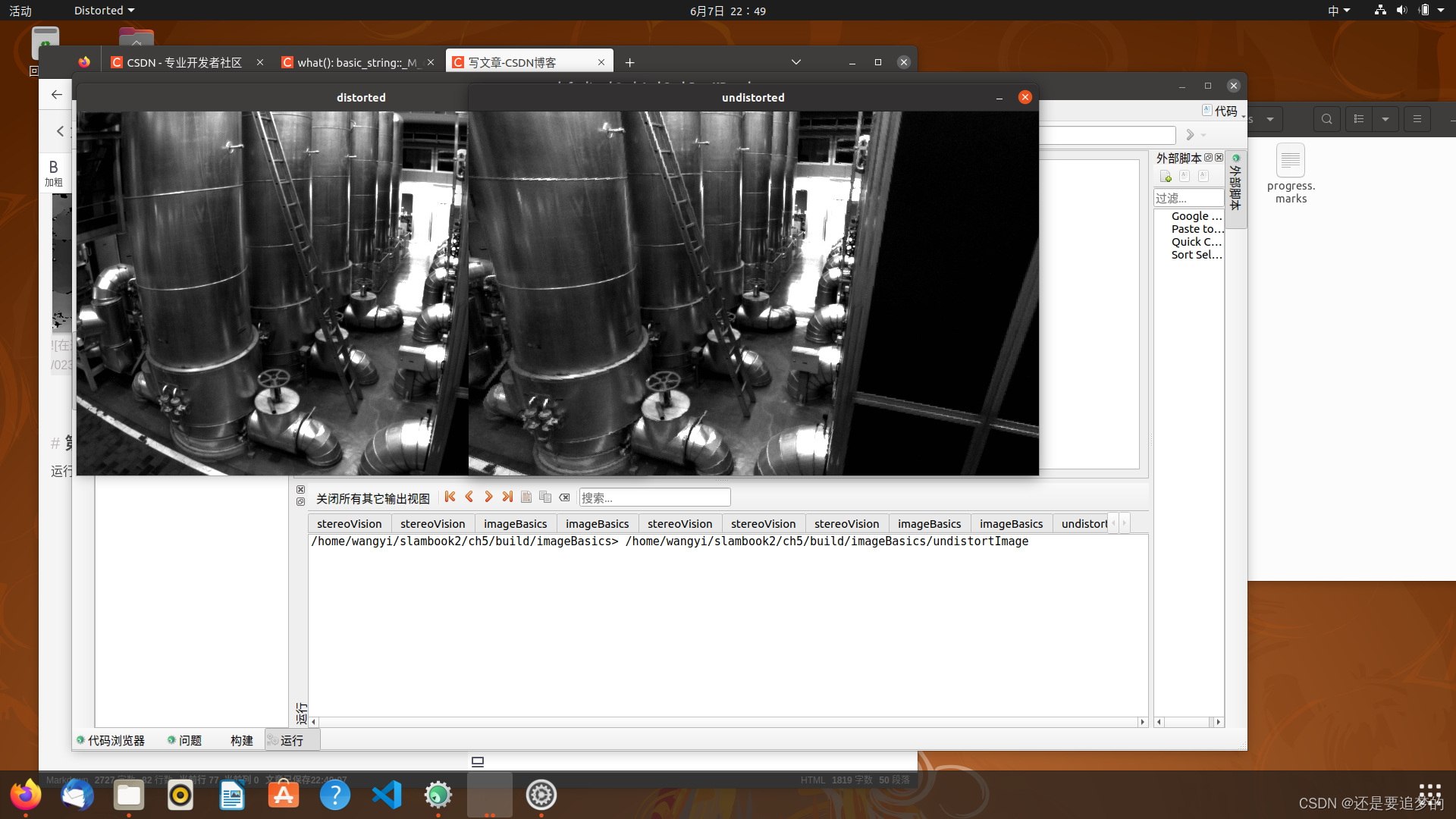1456x819 pixels.
Task: Show applications grid
Action: [1429, 795]
